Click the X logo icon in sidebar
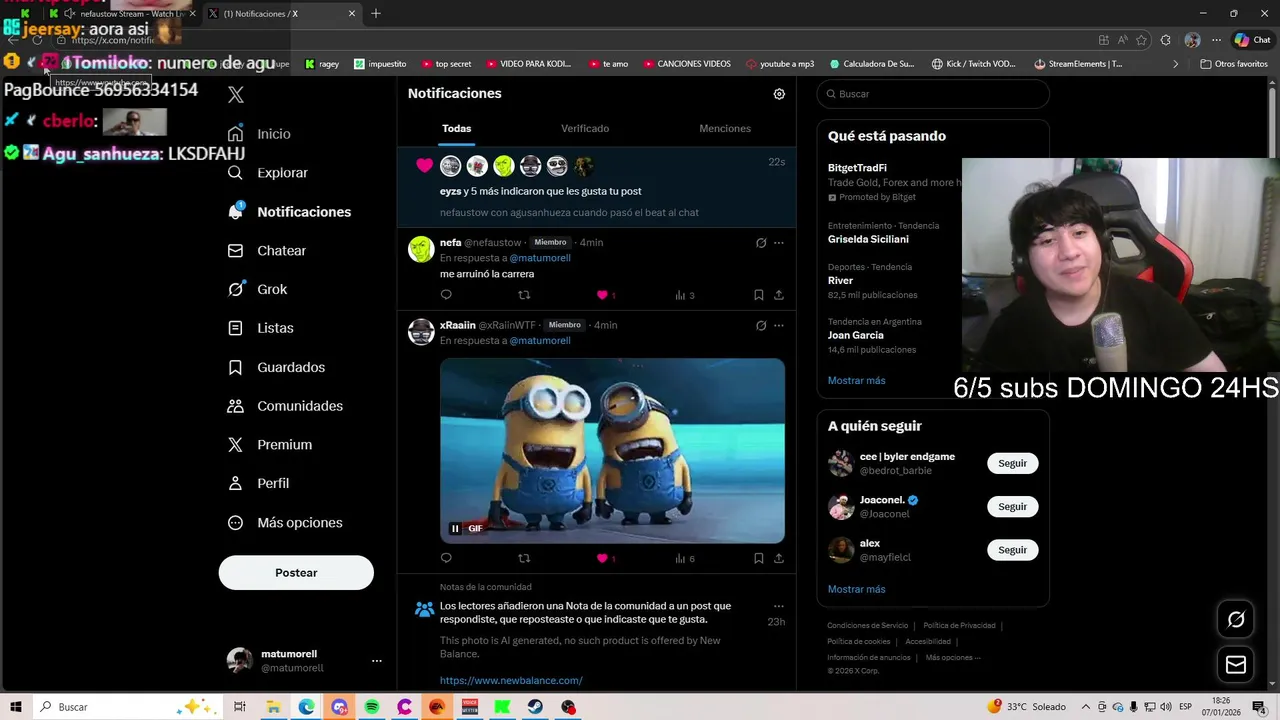This screenshot has height=720, width=1280. (236, 95)
